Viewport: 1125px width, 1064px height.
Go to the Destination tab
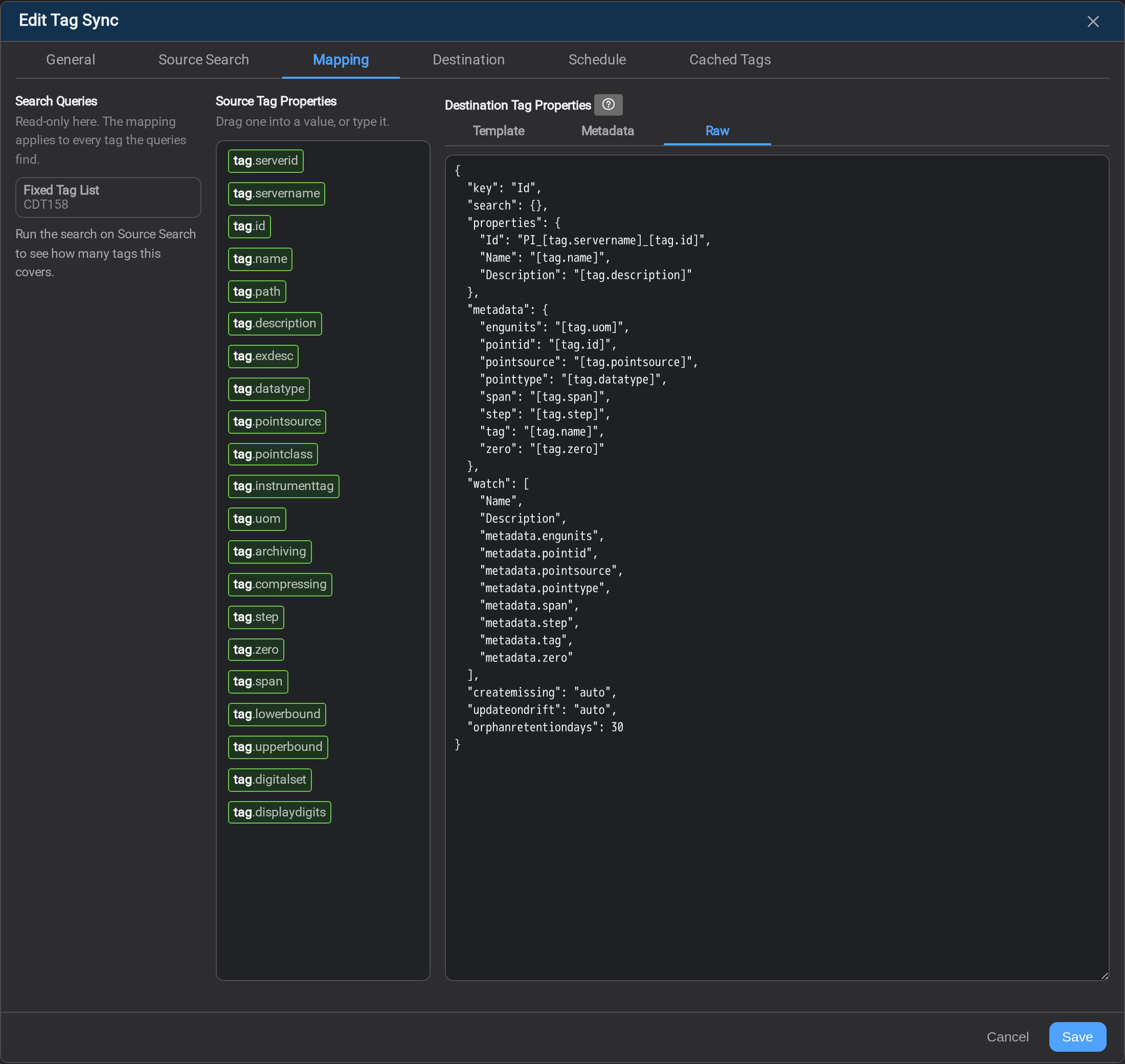click(x=468, y=59)
